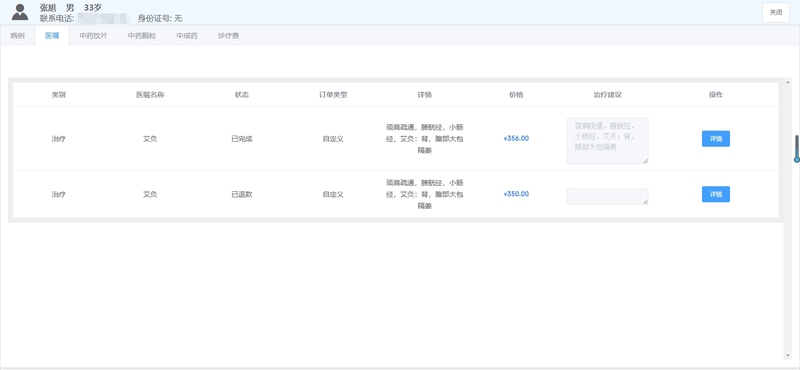Click the 已退款 status cell
Image resolution: width=800 pixels, height=370 pixels.
[x=242, y=194]
